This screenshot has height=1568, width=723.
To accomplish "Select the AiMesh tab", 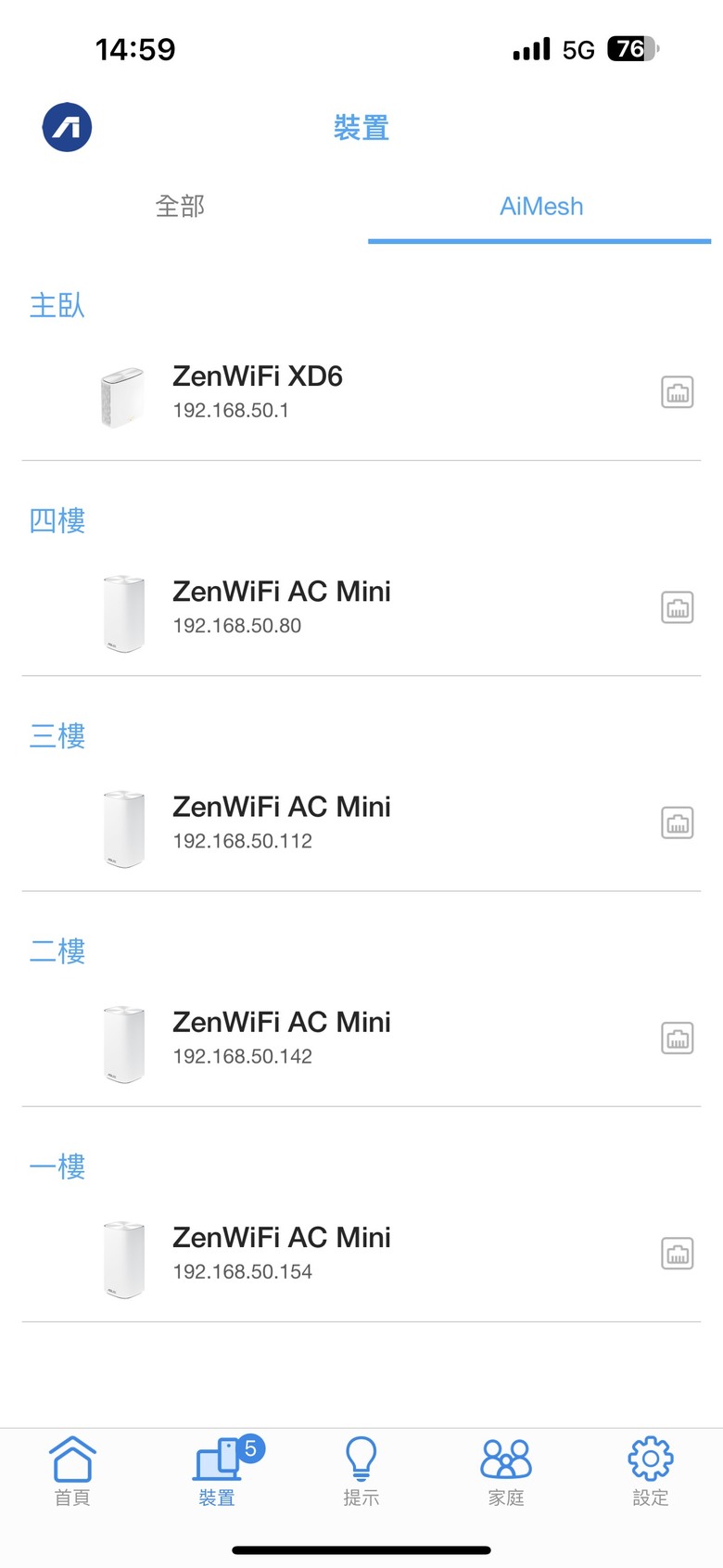I will point(541,206).
